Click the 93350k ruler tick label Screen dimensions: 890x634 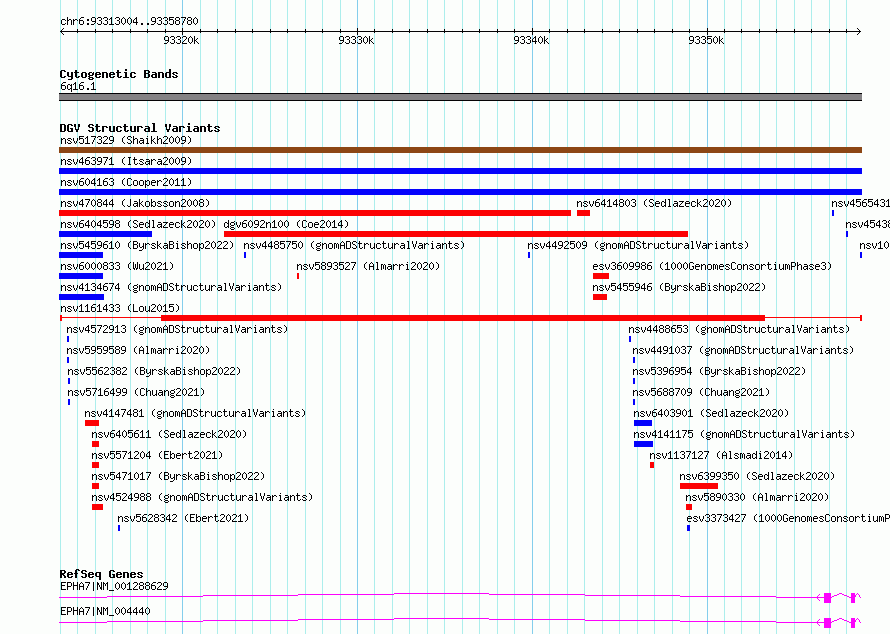(706, 40)
